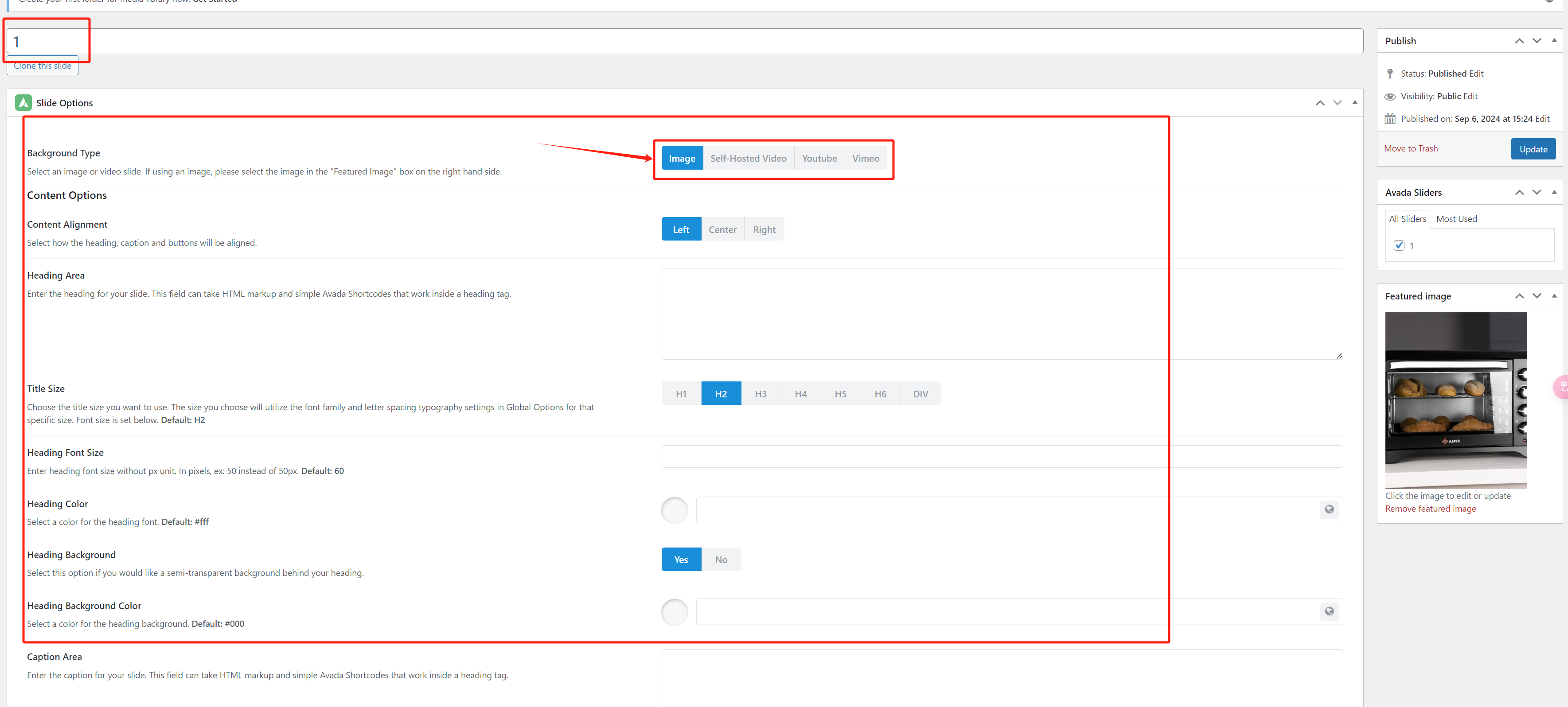Click the Avada logo in Slide Options header

point(23,102)
